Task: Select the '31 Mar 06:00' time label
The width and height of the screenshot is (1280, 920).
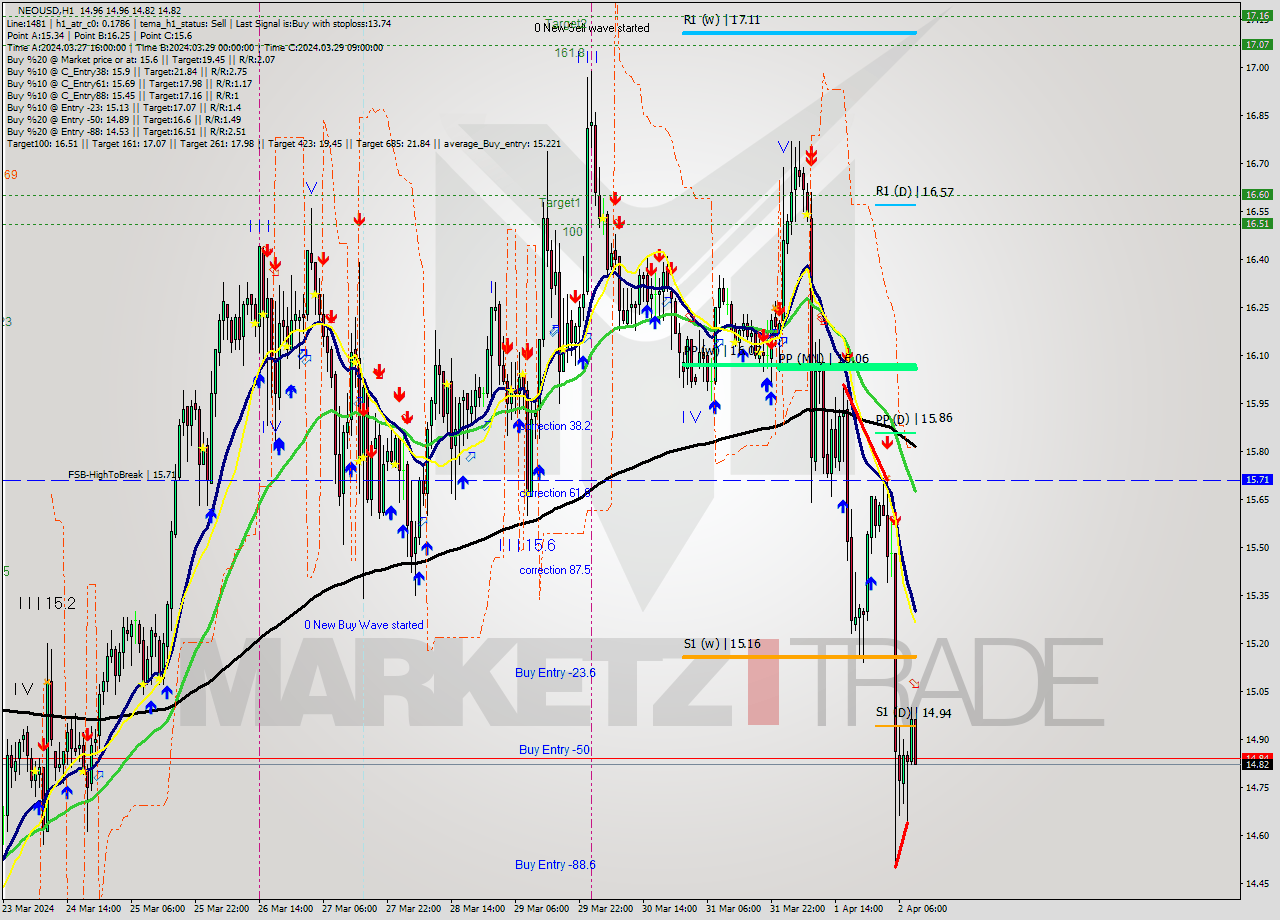Action: 734,909
